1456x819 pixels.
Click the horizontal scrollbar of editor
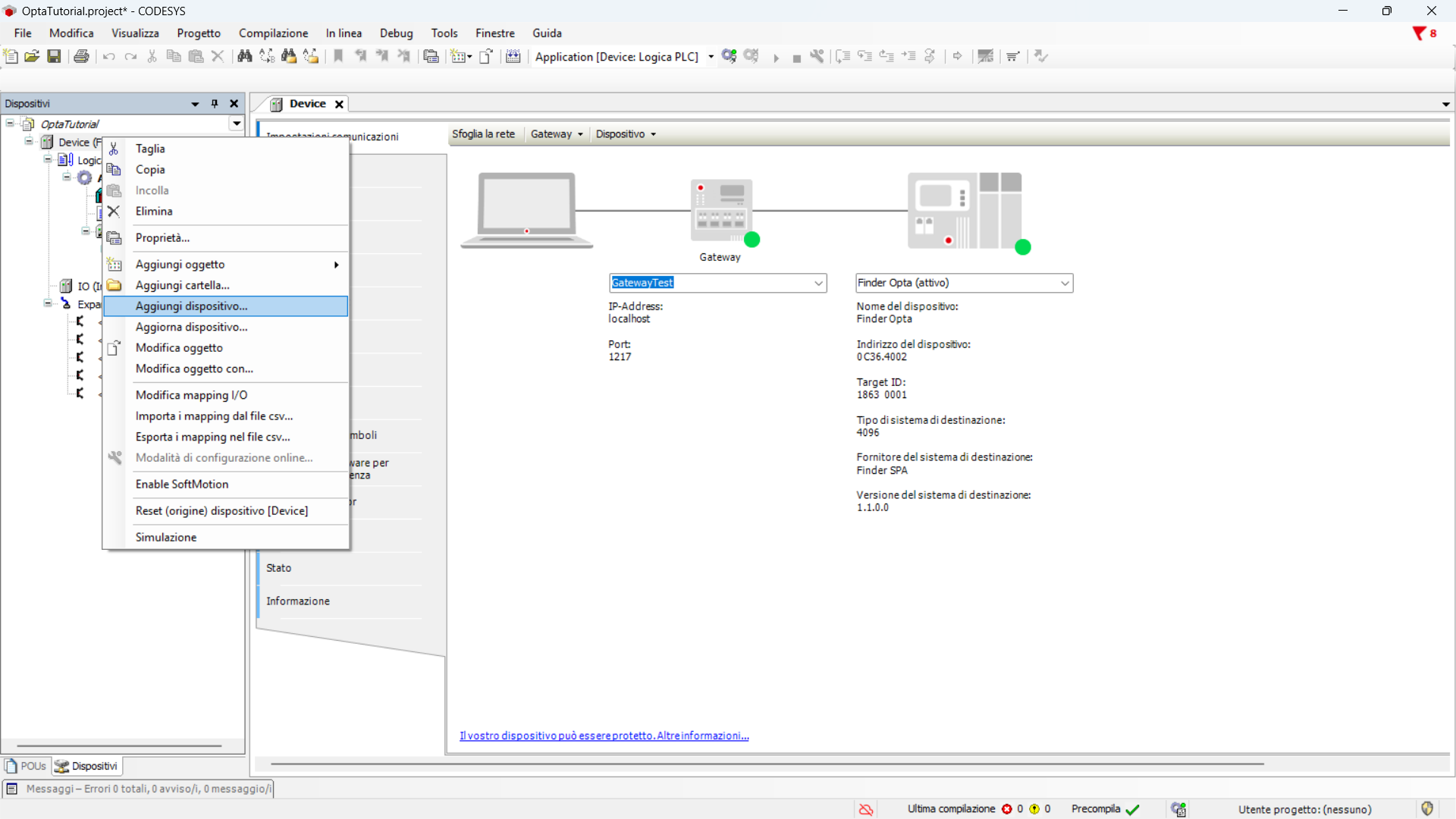click(x=766, y=764)
